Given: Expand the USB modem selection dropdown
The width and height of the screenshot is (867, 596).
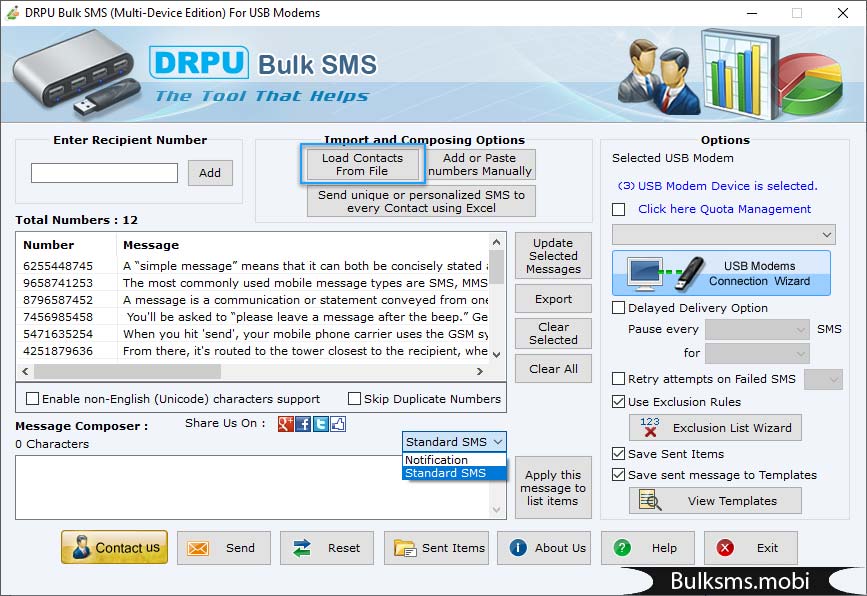Looking at the screenshot, I should (x=723, y=234).
